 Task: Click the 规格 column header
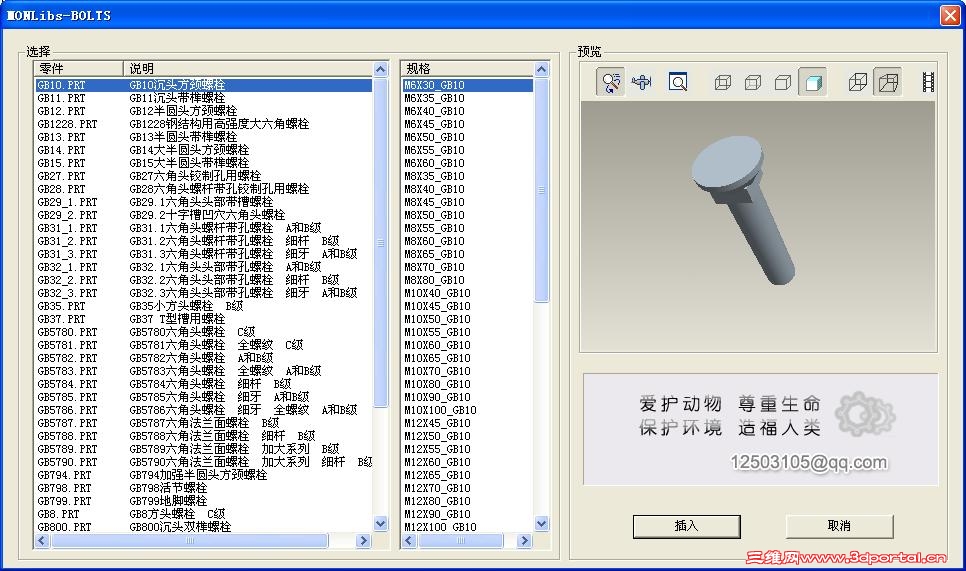tap(467, 68)
